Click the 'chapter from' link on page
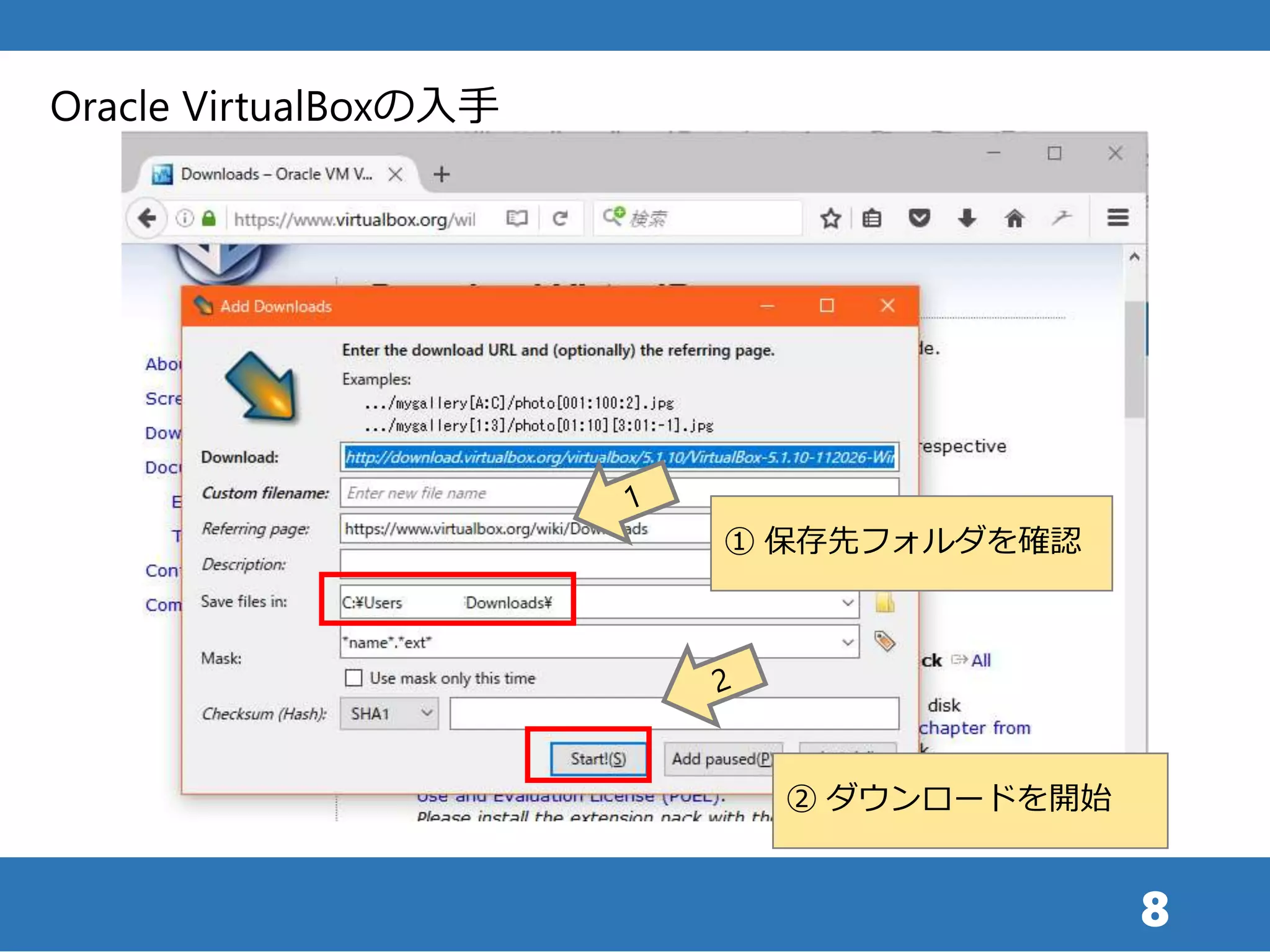This screenshot has width=1270, height=952. tap(974, 728)
